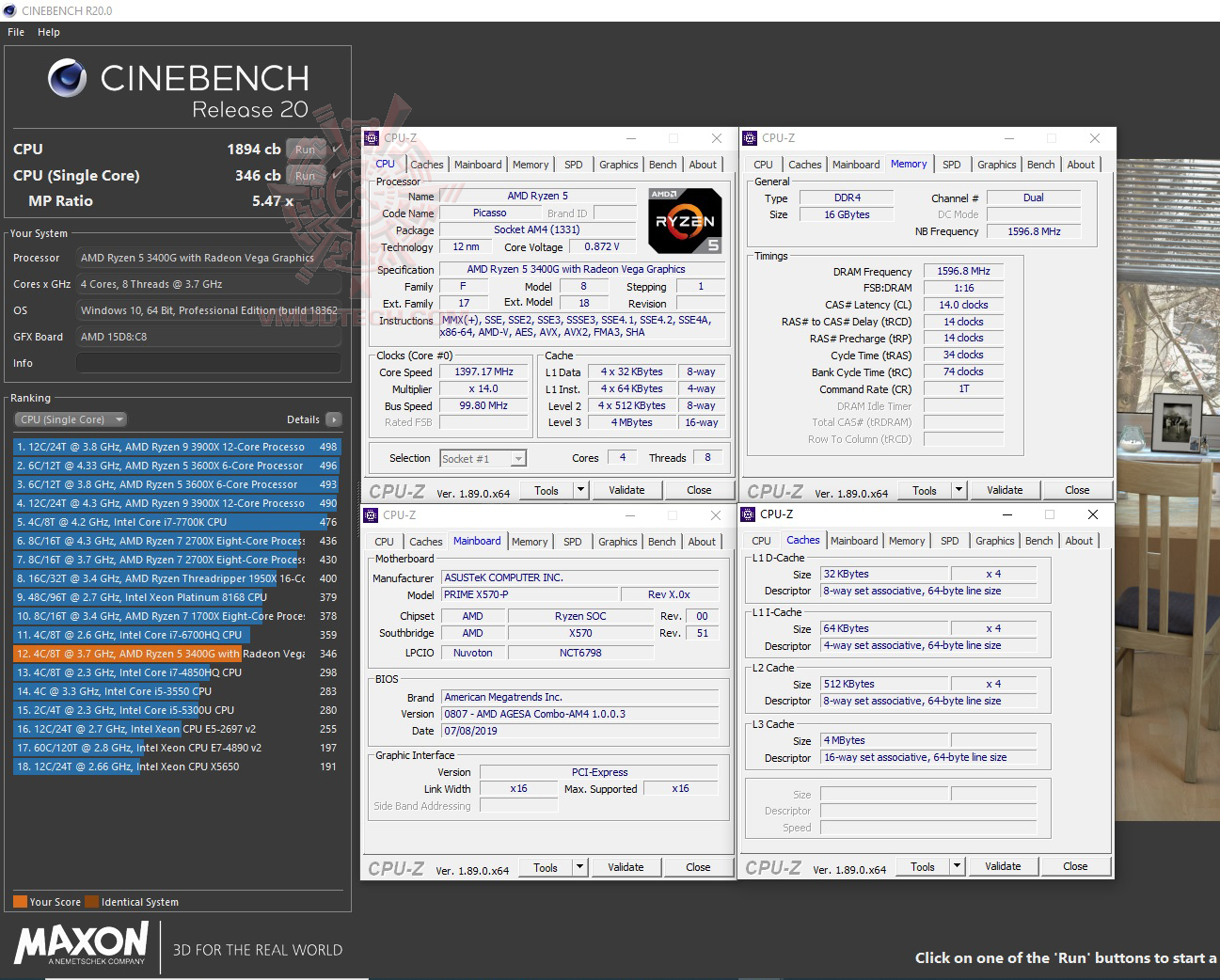Open Memory tab in Caches CPU-Z window

pyautogui.click(x=907, y=541)
